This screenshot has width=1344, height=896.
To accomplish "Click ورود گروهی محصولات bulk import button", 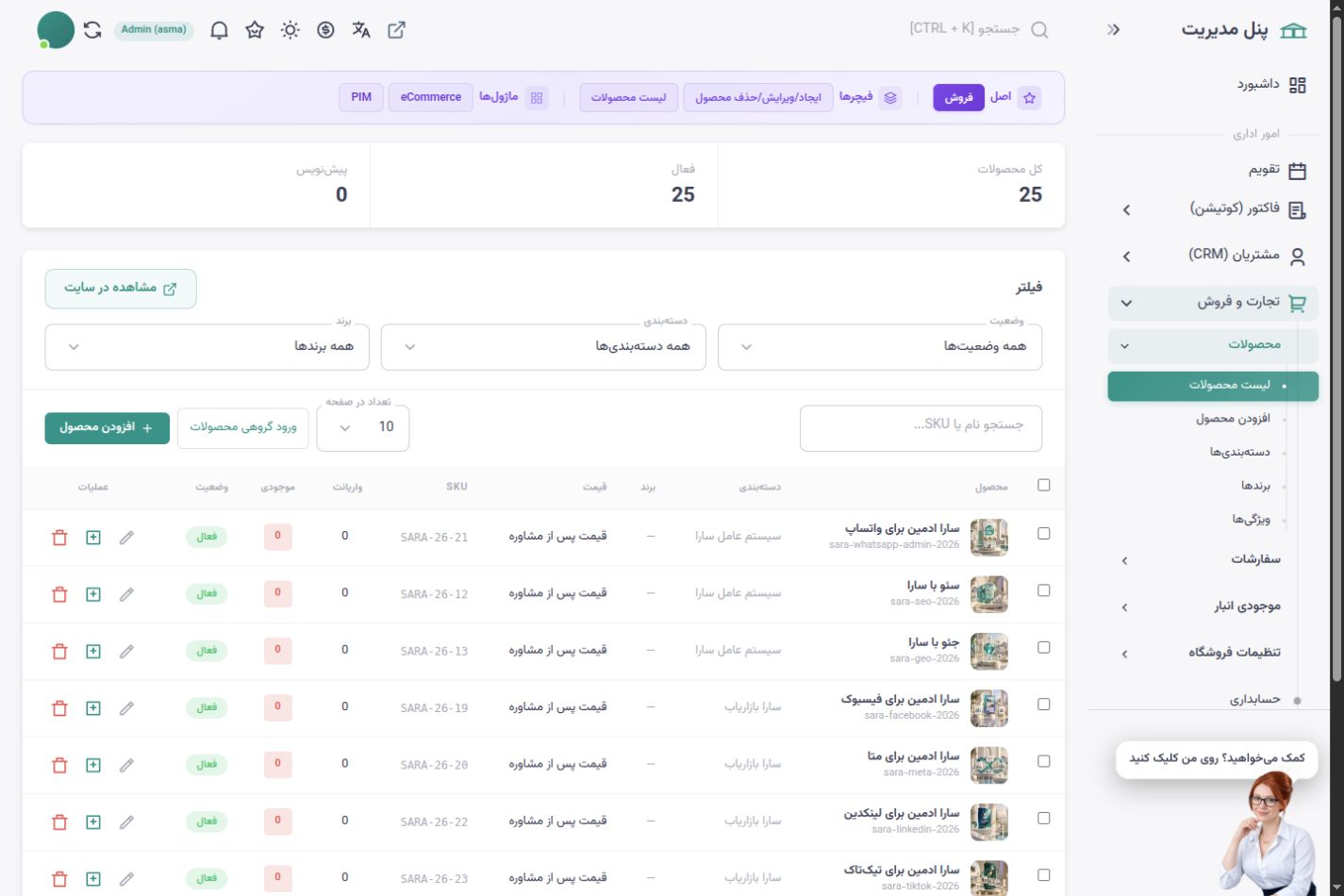I will (243, 427).
